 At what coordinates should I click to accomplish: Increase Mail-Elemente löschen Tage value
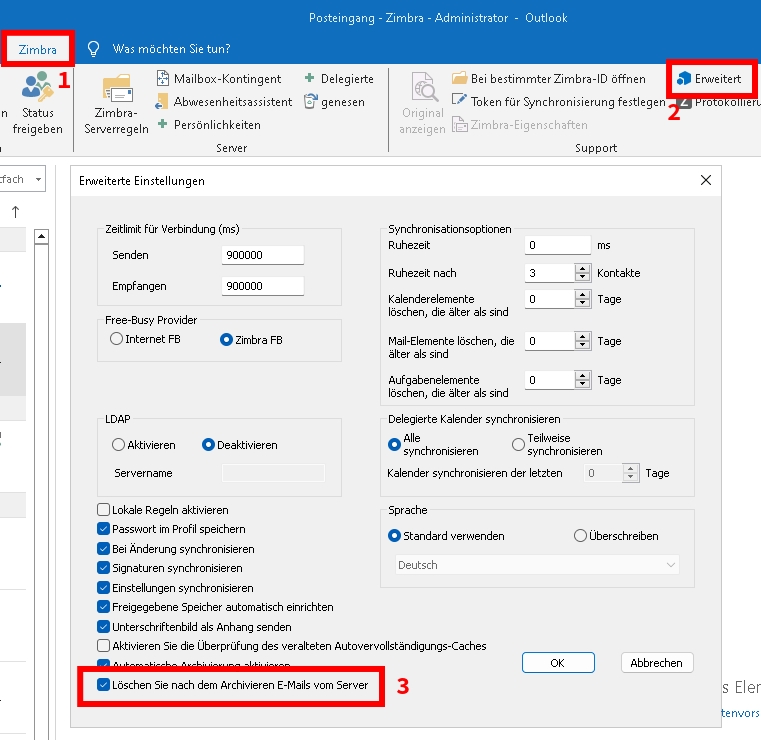click(582, 337)
